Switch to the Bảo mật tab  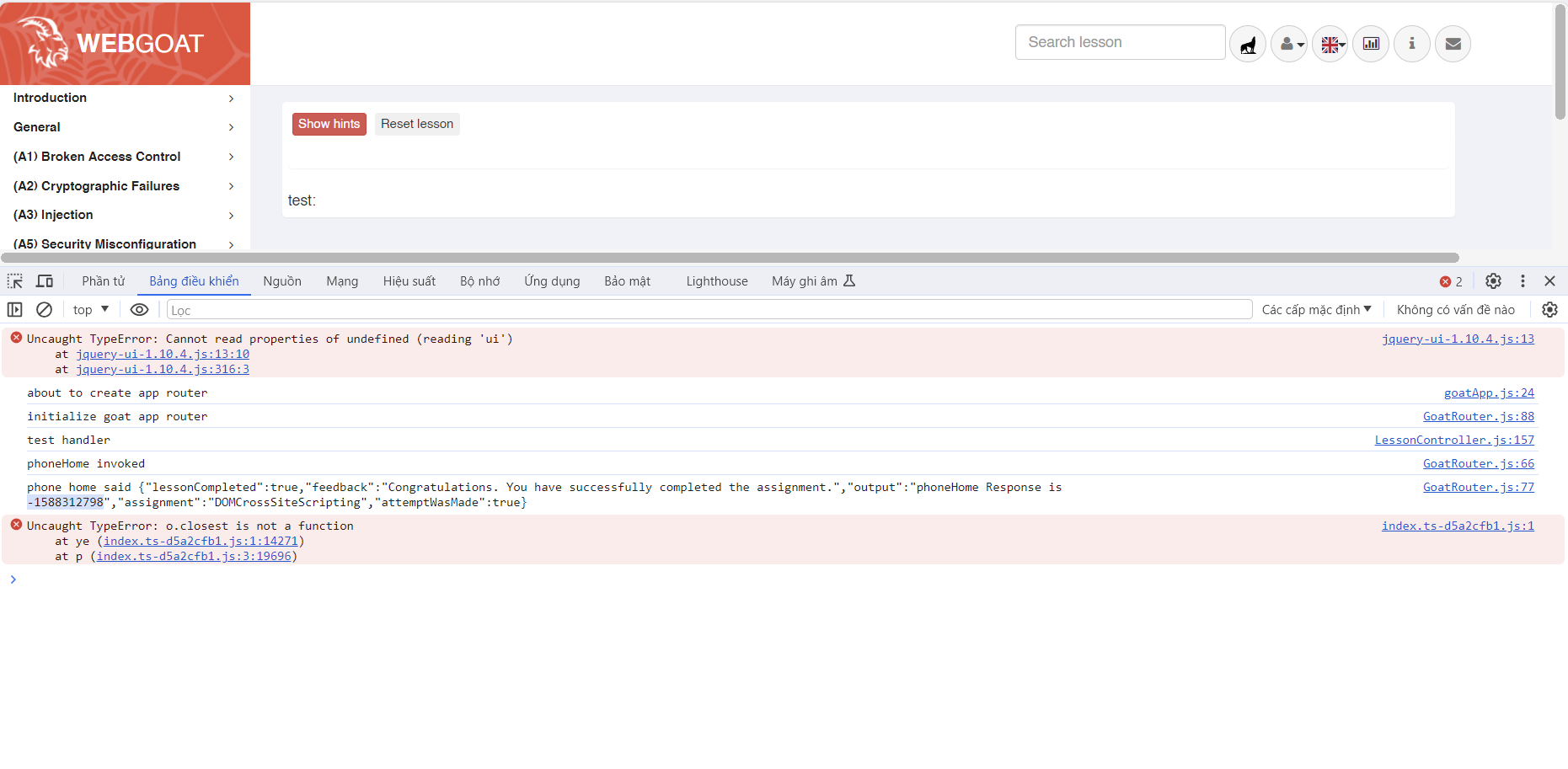pos(627,281)
